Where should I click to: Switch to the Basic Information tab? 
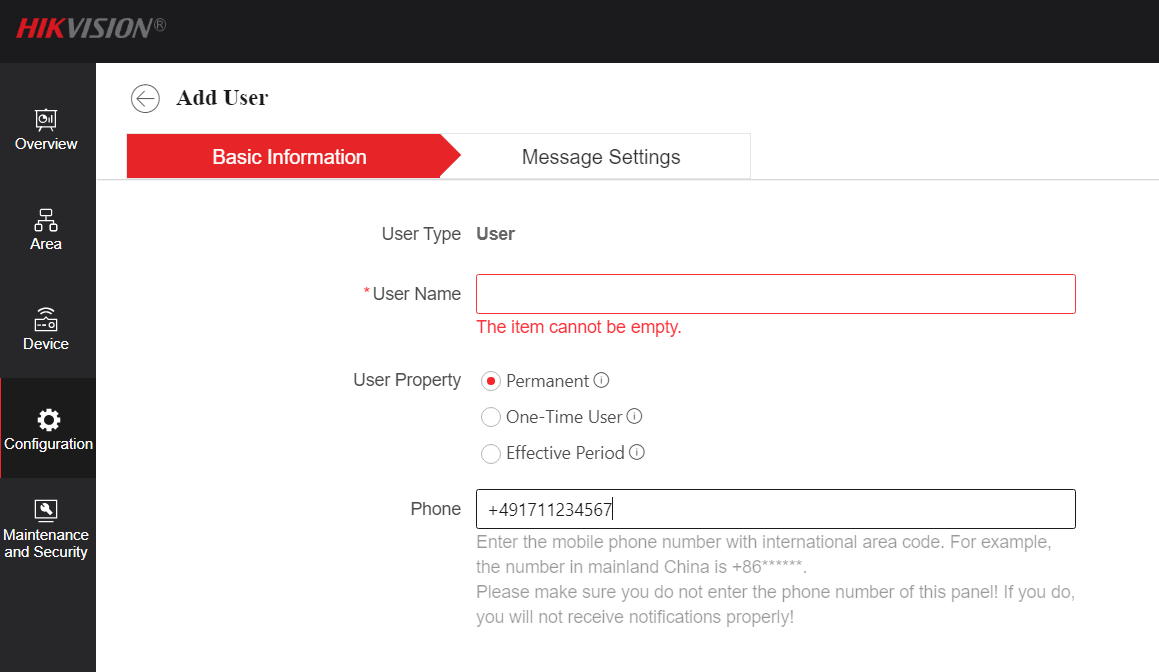coord(289,157)
